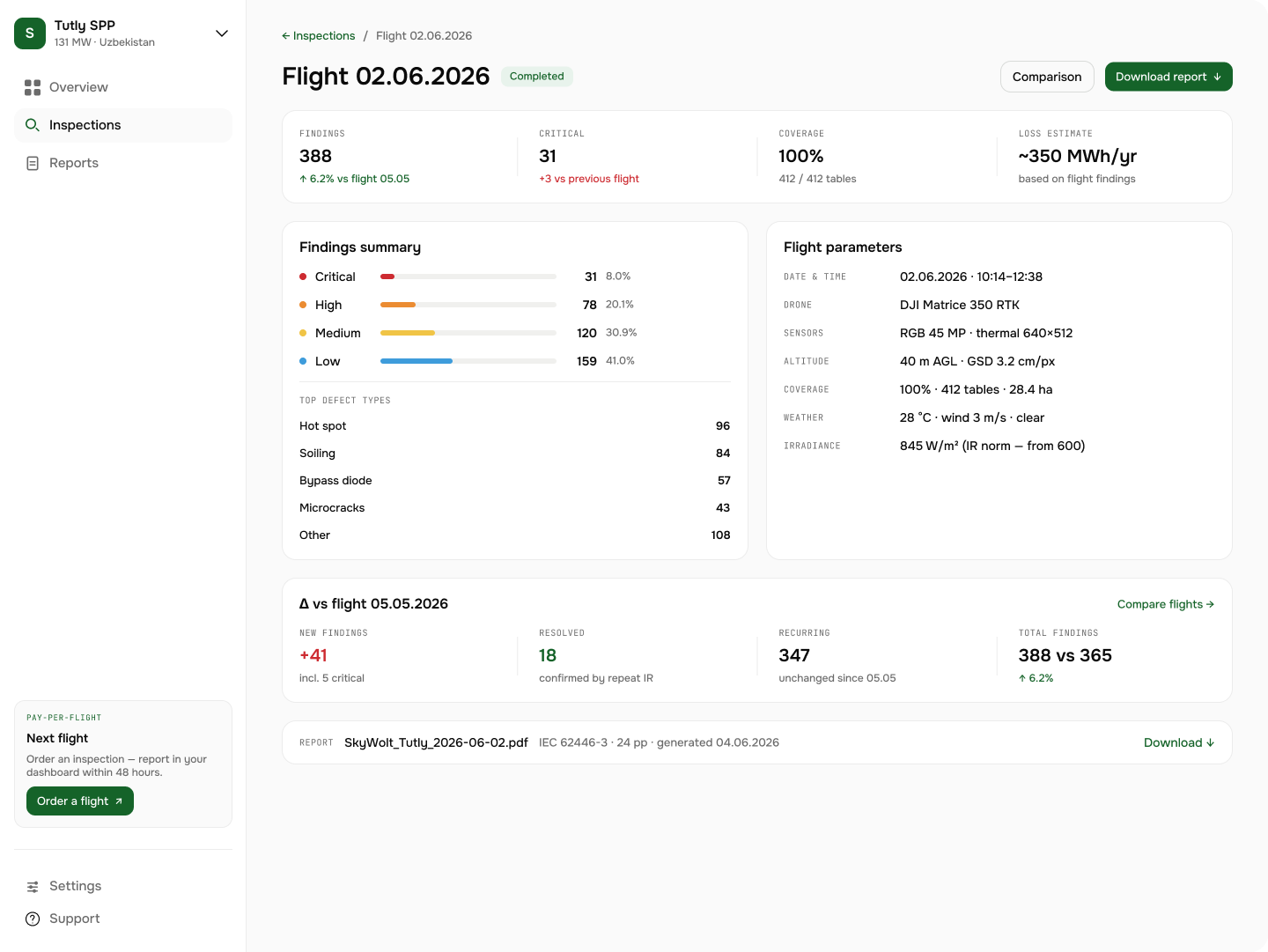The image size is (1268, 952).
Task: Go to Inspections in the sidebar
Action: coord(123,125)
